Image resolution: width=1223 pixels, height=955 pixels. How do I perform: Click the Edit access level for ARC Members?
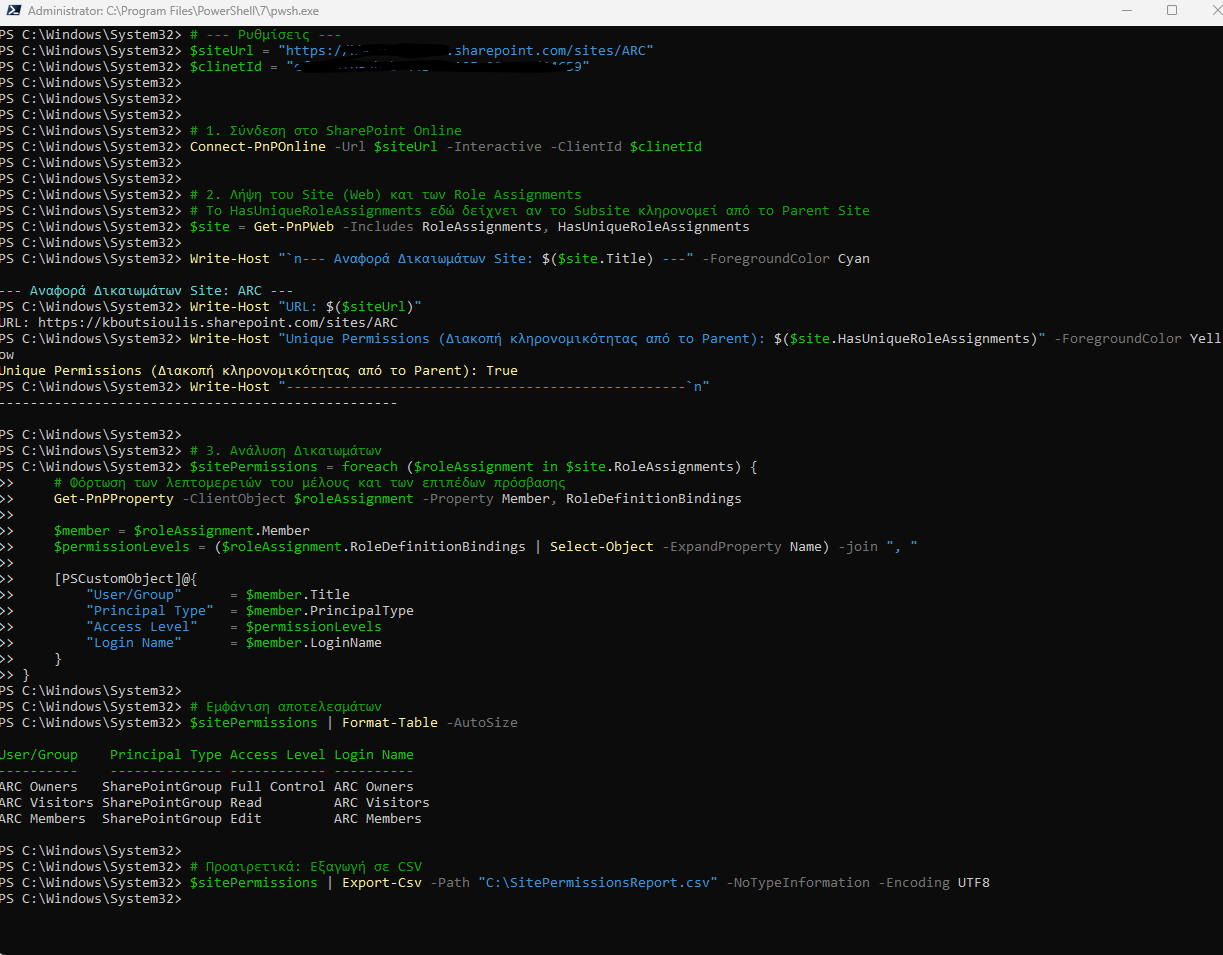coord(245,819)
